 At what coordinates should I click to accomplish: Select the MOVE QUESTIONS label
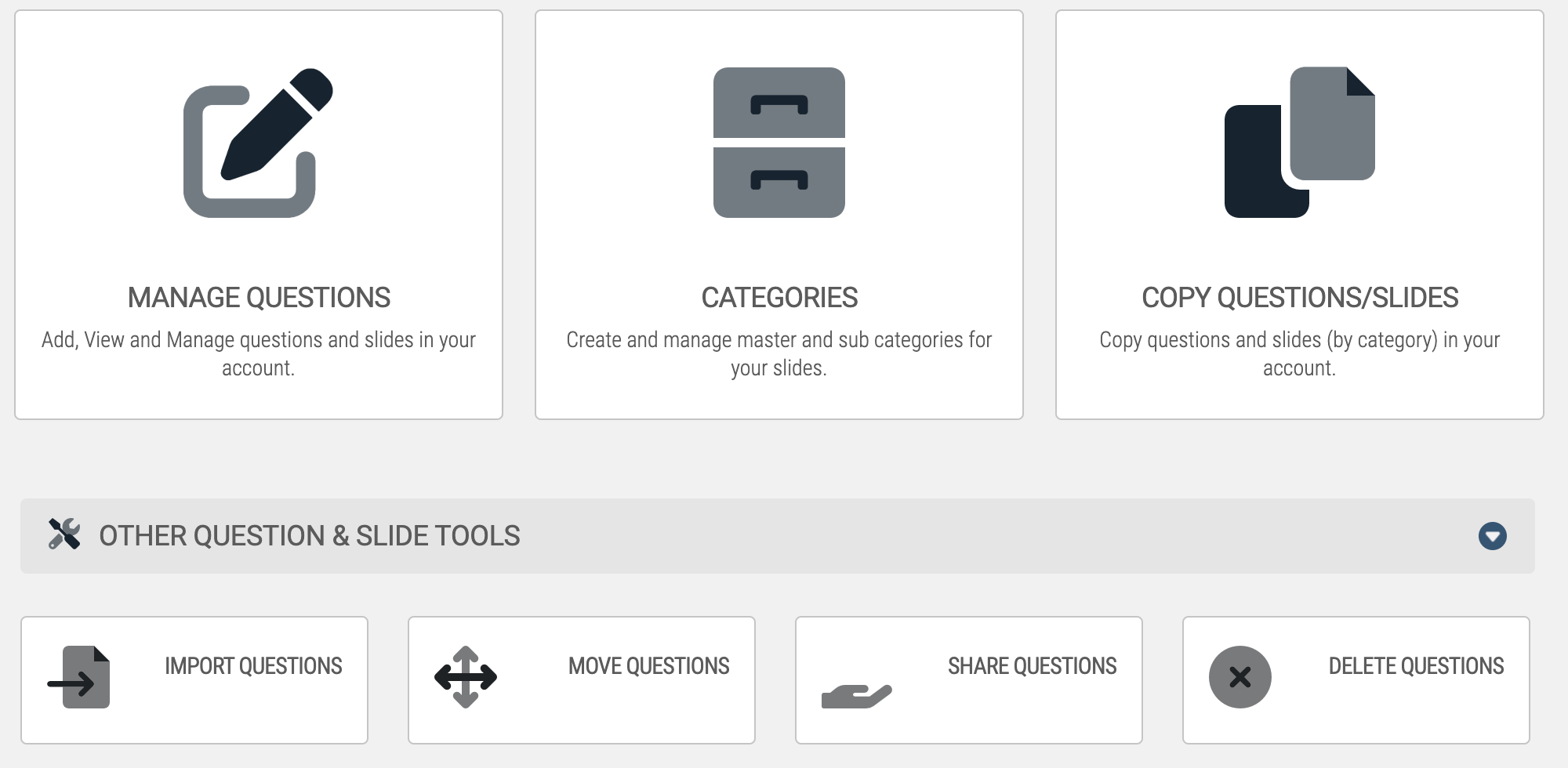click(649, 666)
